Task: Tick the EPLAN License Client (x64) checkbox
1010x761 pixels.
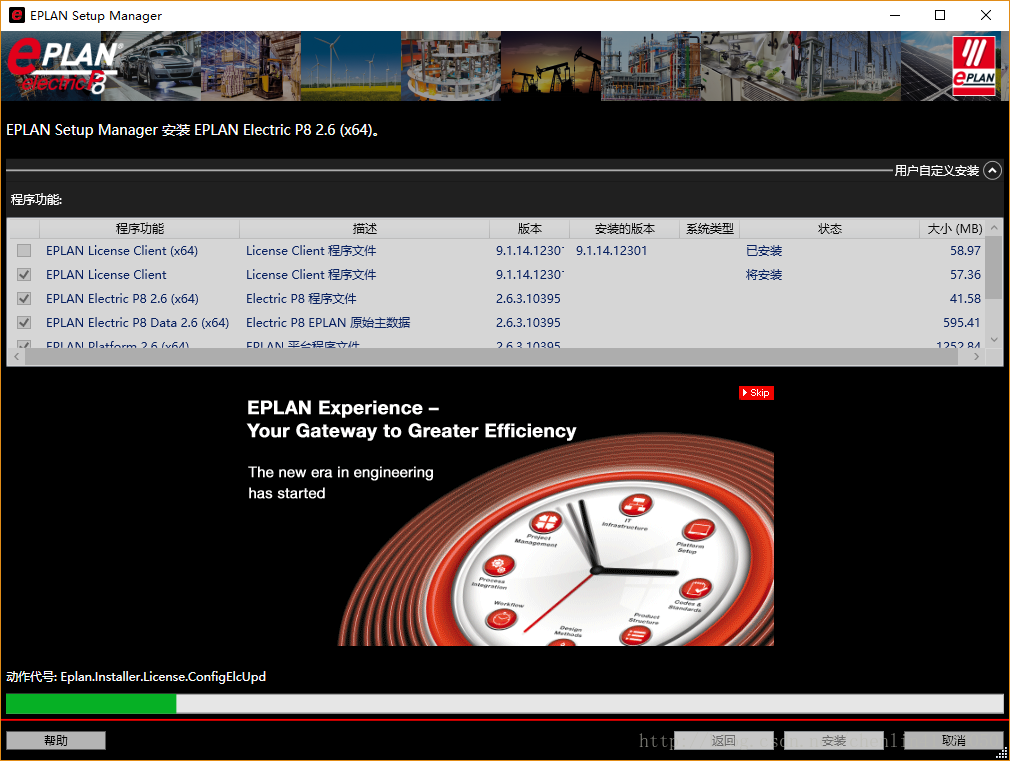Action: (24, 251)
